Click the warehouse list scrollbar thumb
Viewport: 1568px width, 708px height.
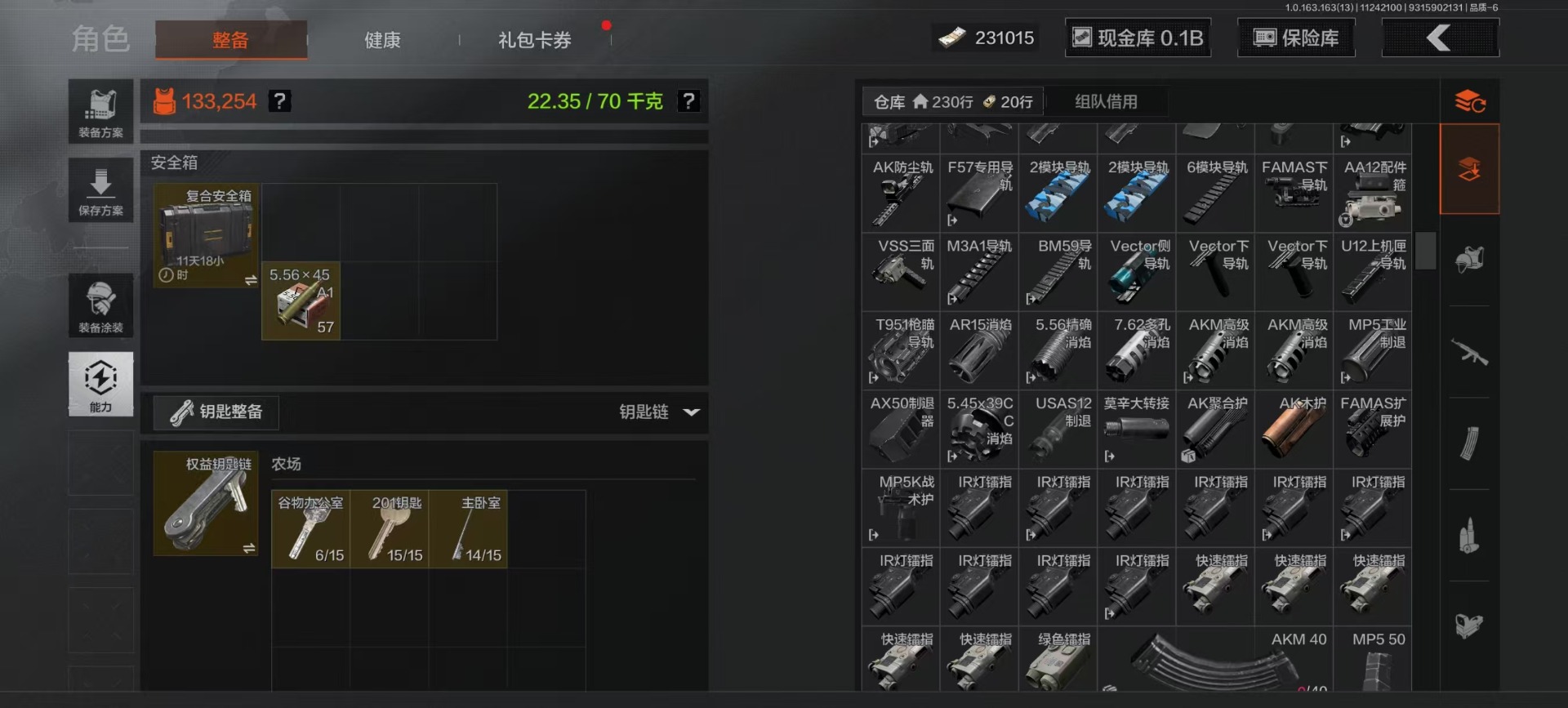pyautogui.click(x=1426, y=251)
